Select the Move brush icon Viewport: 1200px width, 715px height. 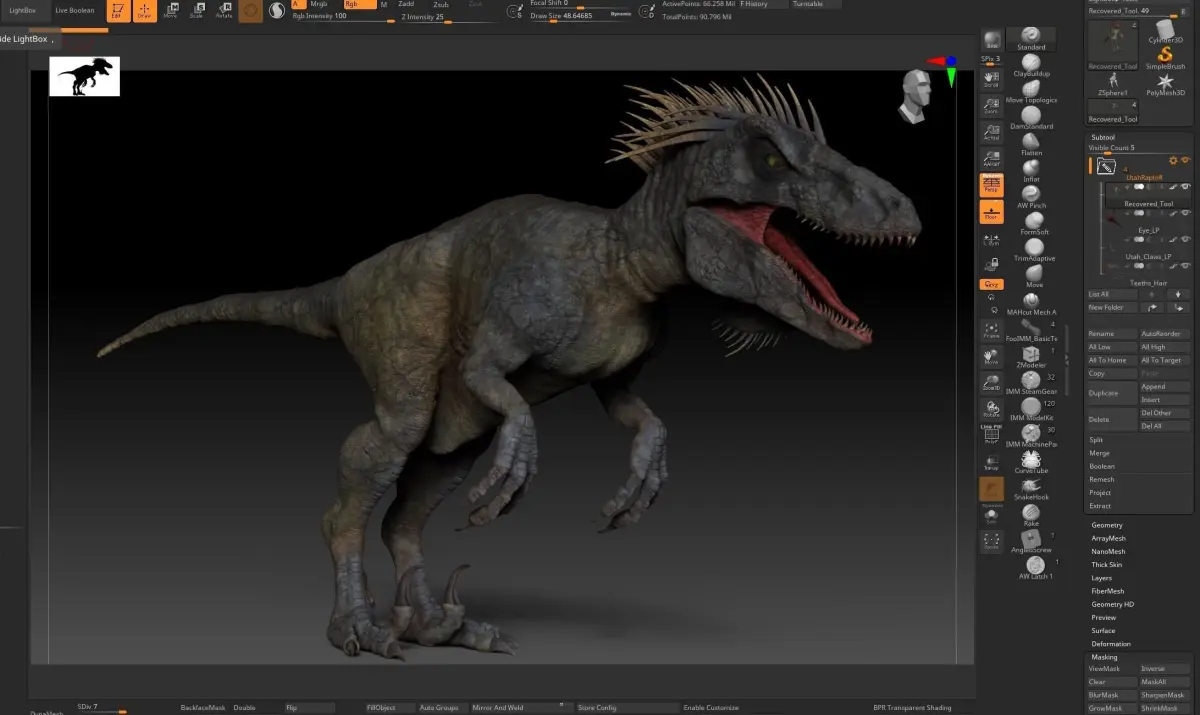tap(1033, 277)
